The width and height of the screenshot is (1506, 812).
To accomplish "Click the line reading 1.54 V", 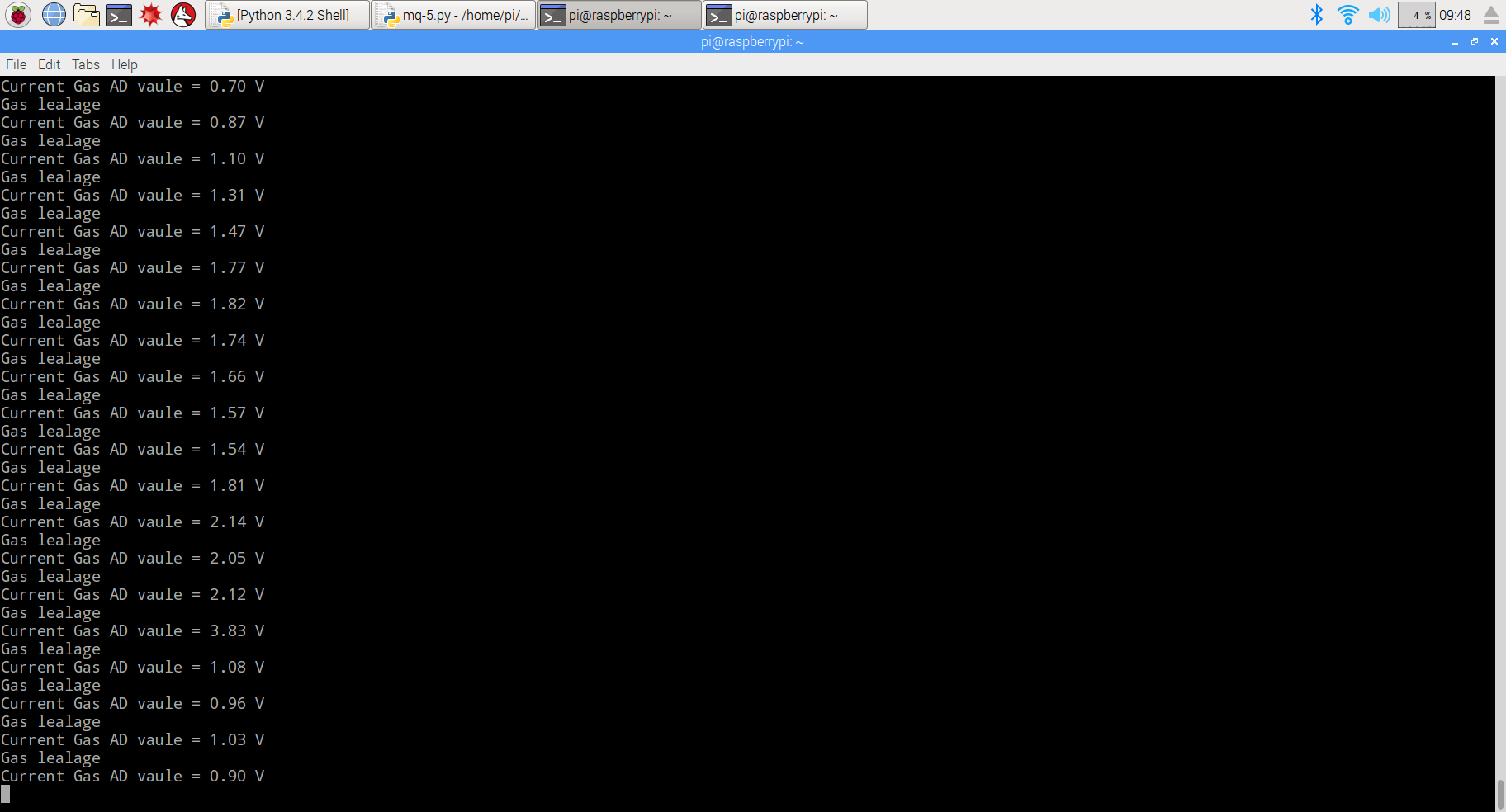I will (132, 449).
